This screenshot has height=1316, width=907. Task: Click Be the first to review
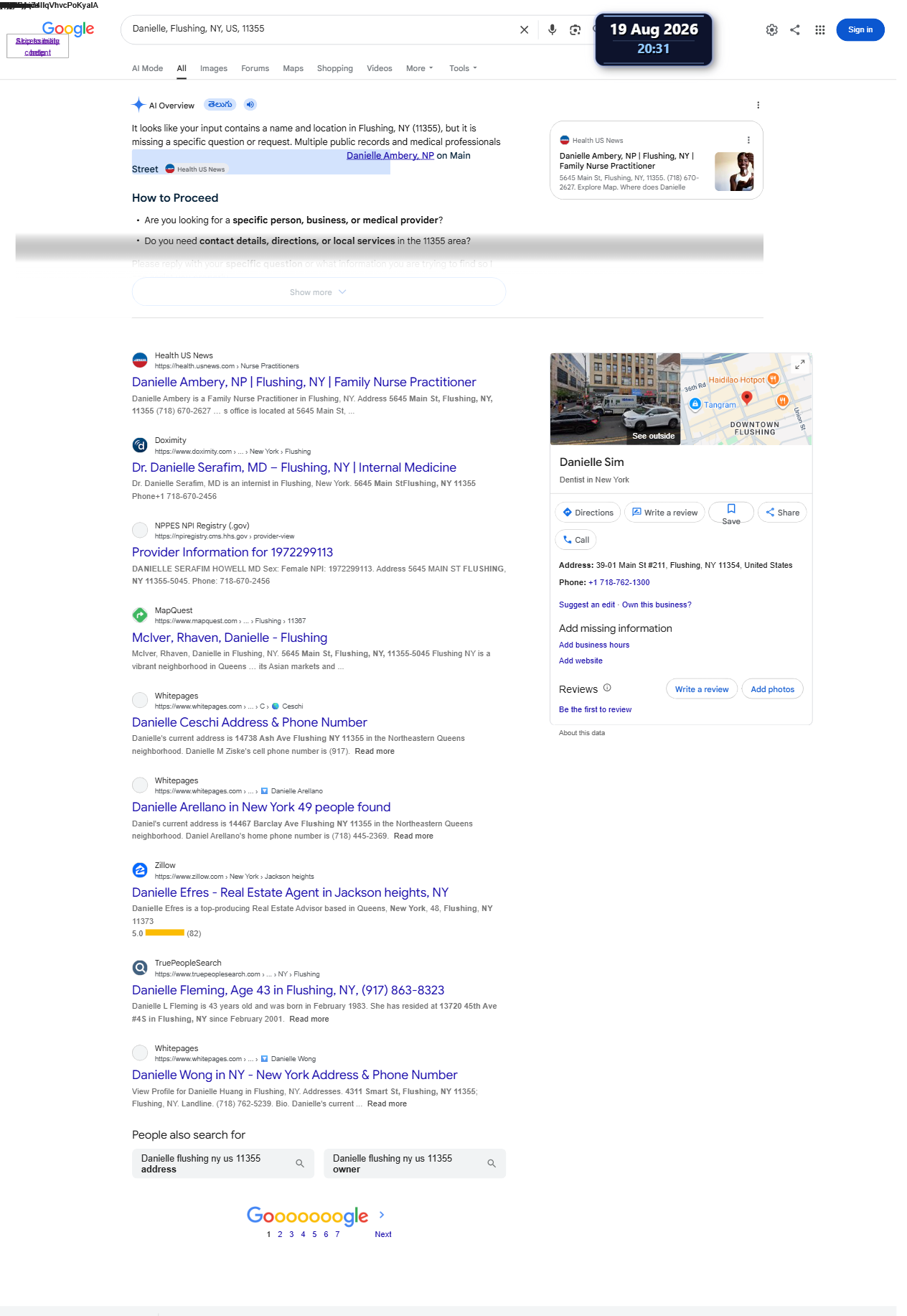pos(595,709)
